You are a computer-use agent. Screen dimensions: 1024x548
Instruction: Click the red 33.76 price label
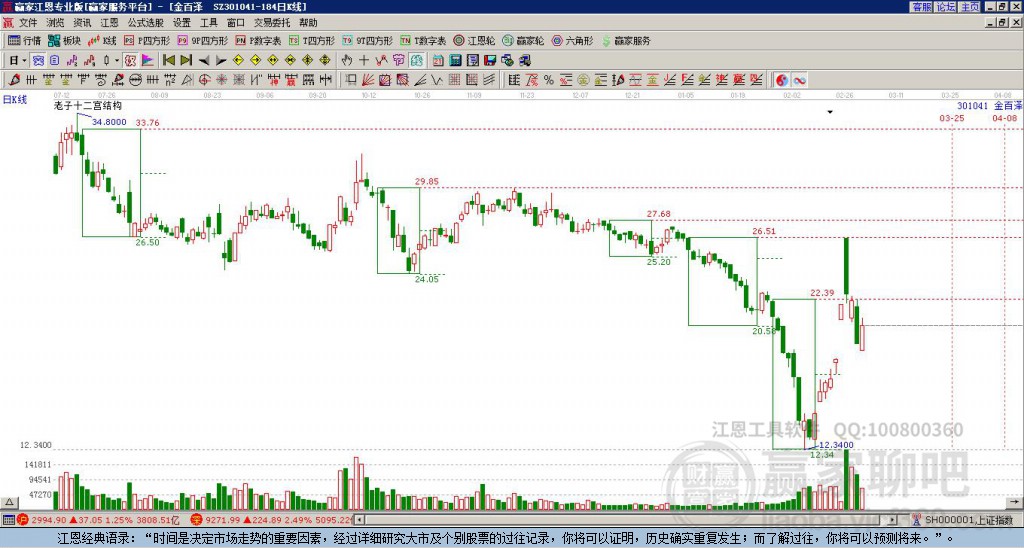[148, 122]
